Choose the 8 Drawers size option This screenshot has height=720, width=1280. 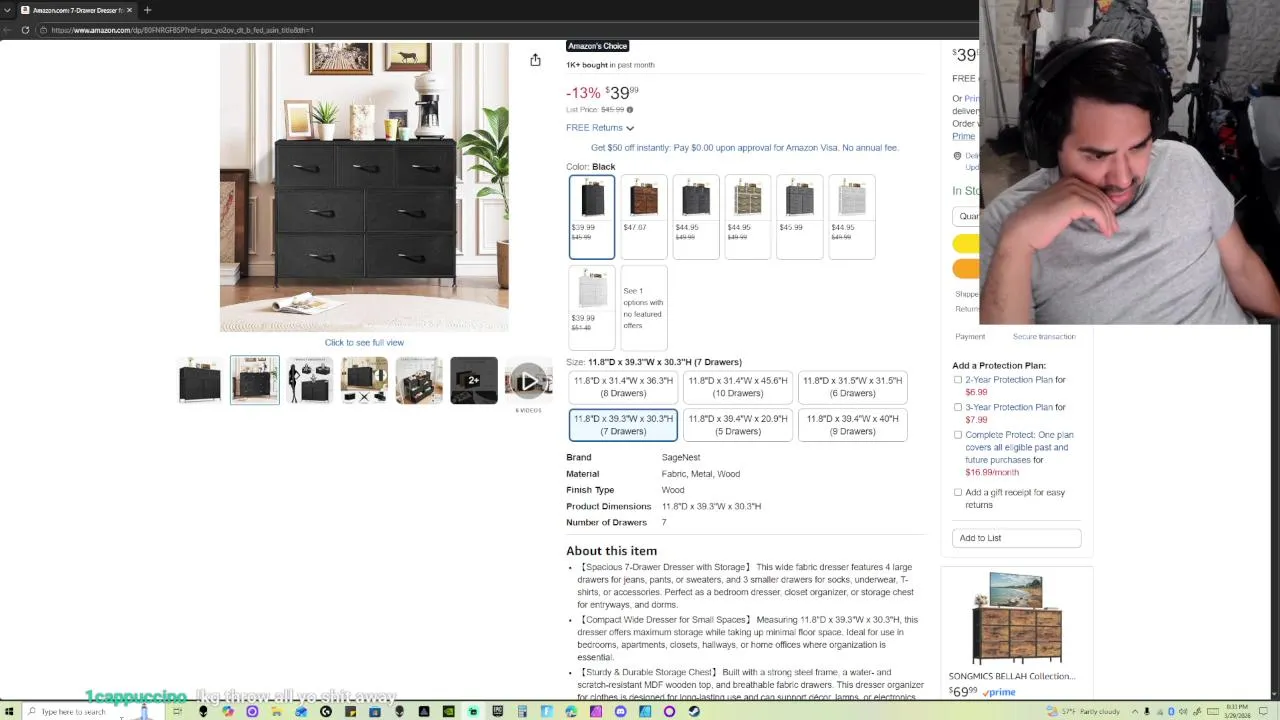tap(623, 387)
